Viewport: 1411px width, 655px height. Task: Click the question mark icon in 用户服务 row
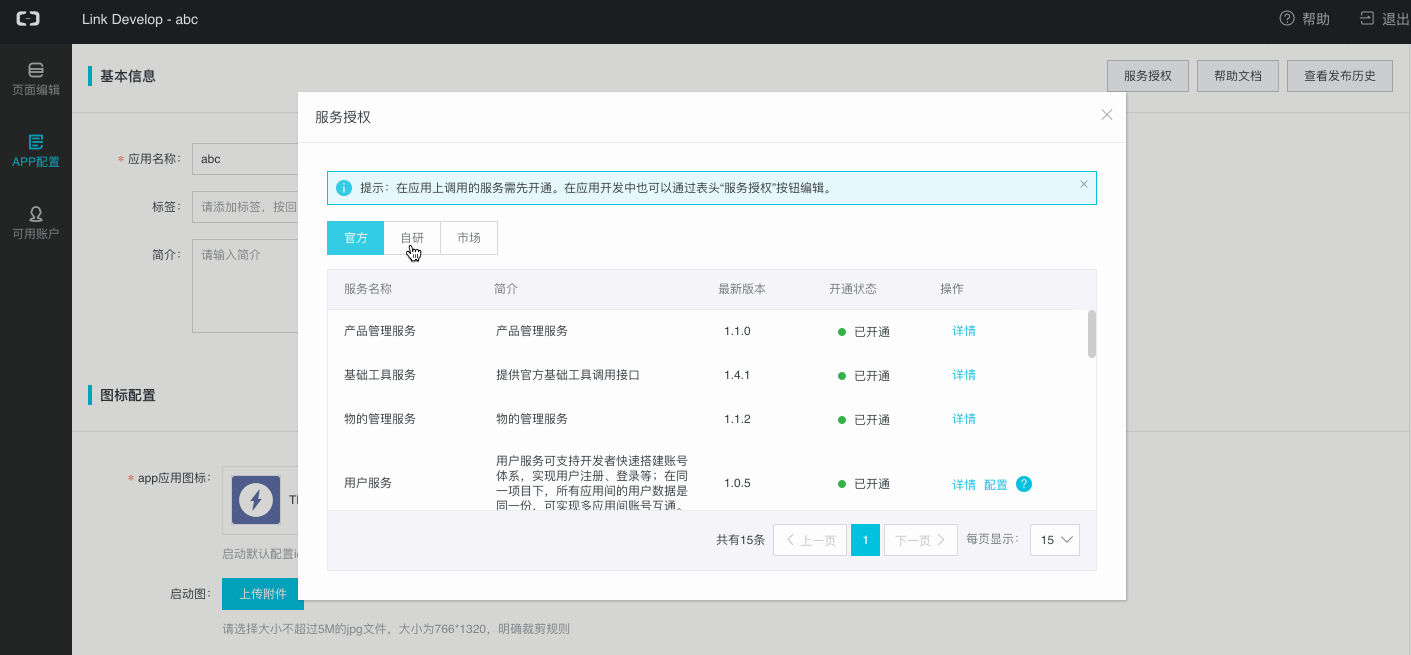1024,484
